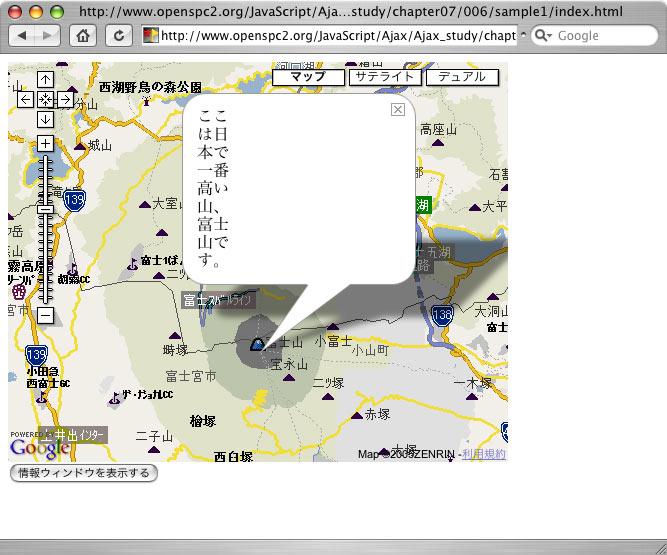Click the info window Japanese text
This screenshot has height=555, width=667.
coord(213,188)
